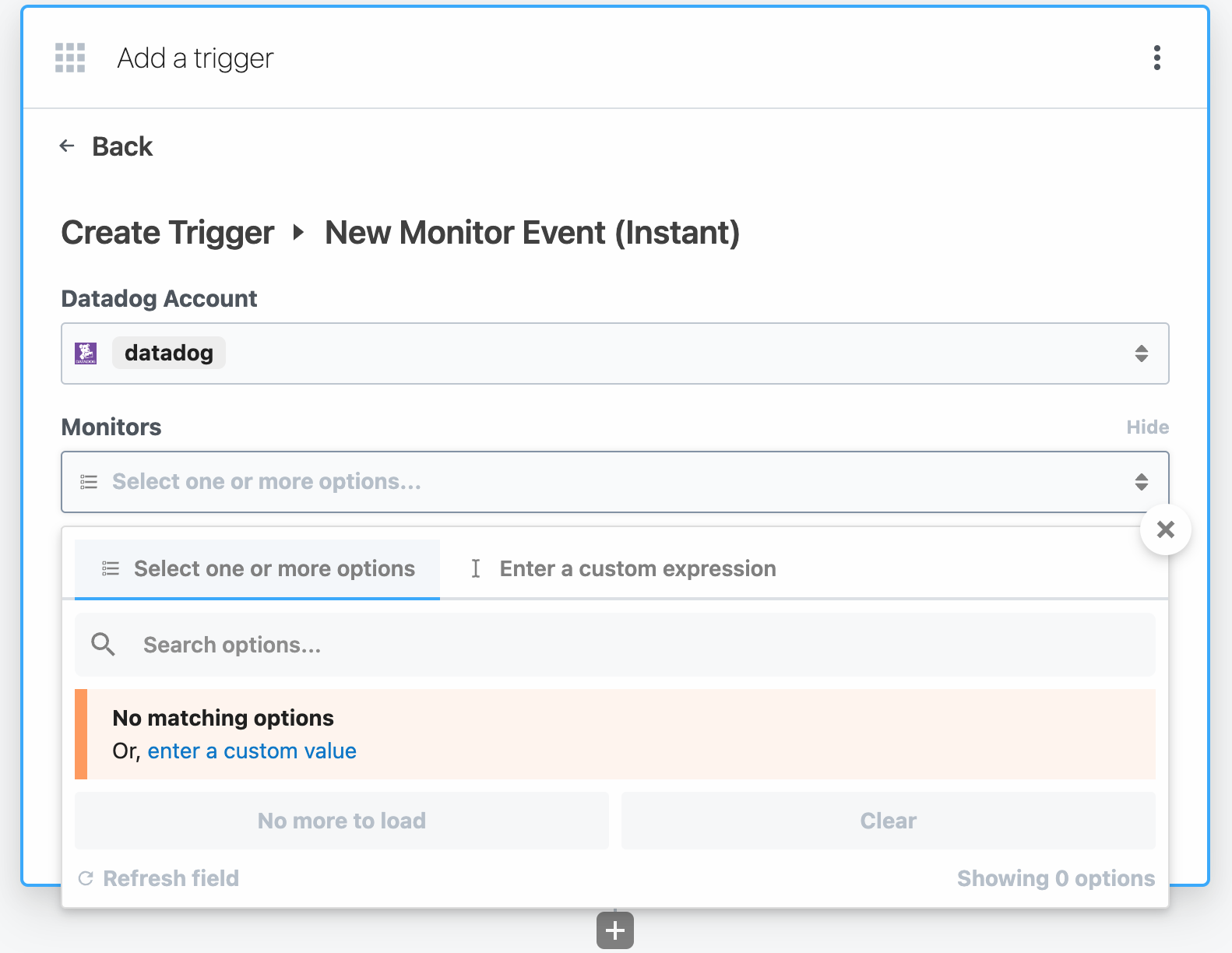Expand the Monitors dropdown arrows
Viewport: 1232px width, 953px height.
[x=1142, y=482]
